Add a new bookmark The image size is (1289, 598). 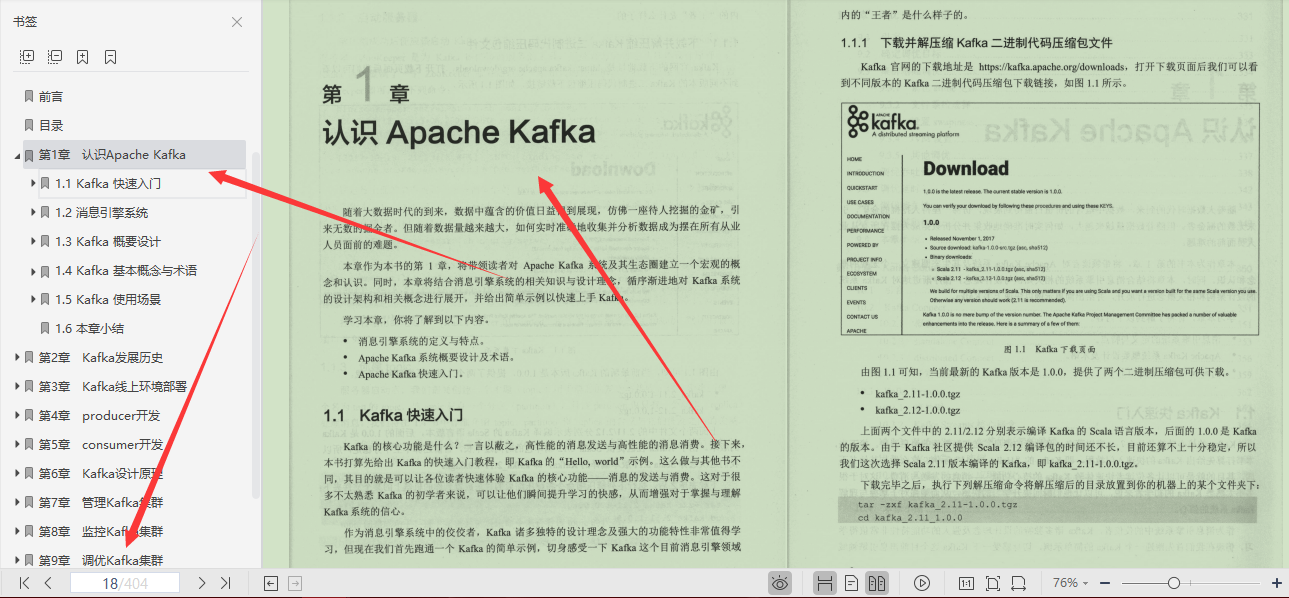(x=83, y=57)
